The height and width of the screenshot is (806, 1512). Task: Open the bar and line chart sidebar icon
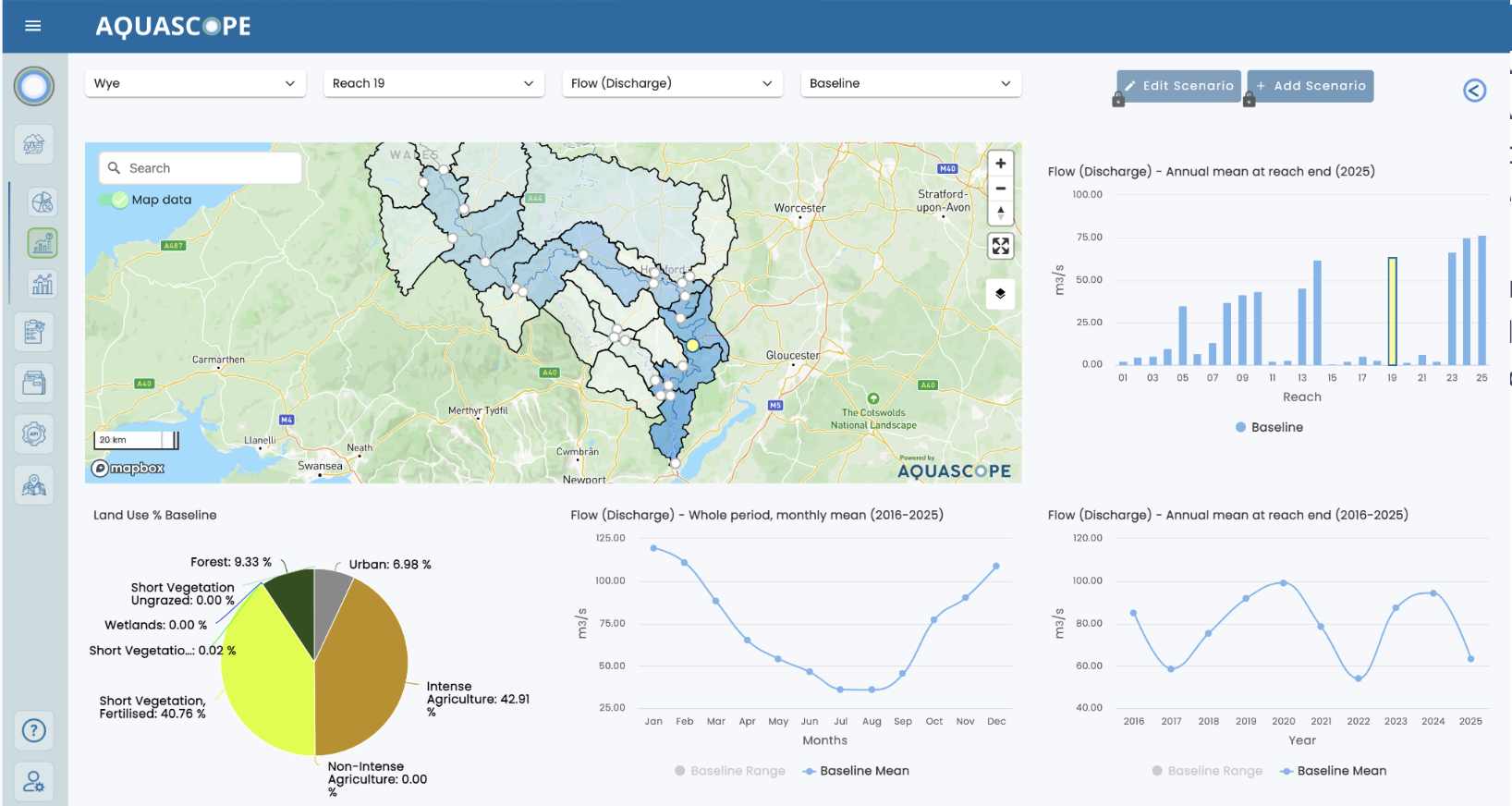[x=43, y=284]
